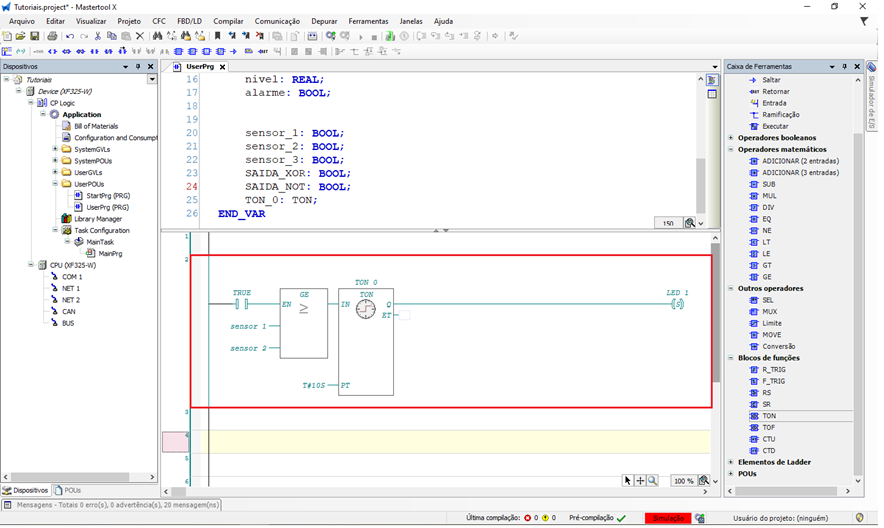Viewport: 884px width, 528px height.
Task: Switch to the POUs tab
Action: point(70,491)
